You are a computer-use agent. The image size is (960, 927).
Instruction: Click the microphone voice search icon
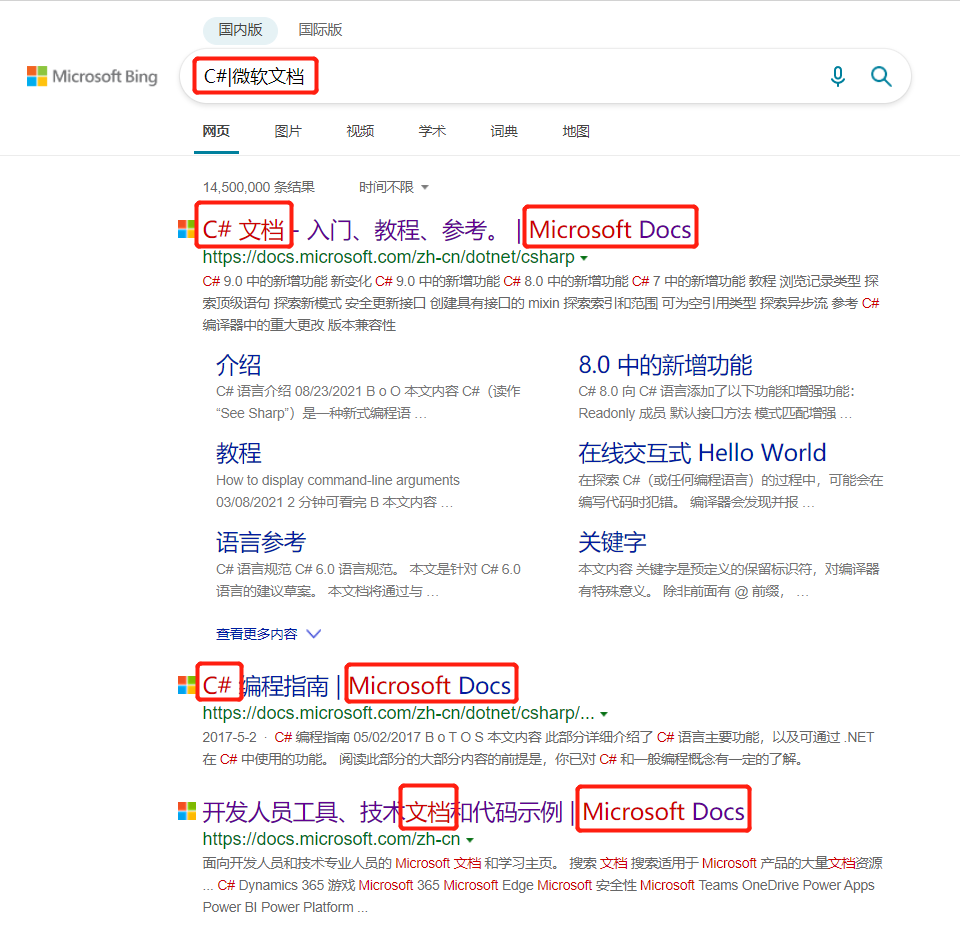[838, 77]
